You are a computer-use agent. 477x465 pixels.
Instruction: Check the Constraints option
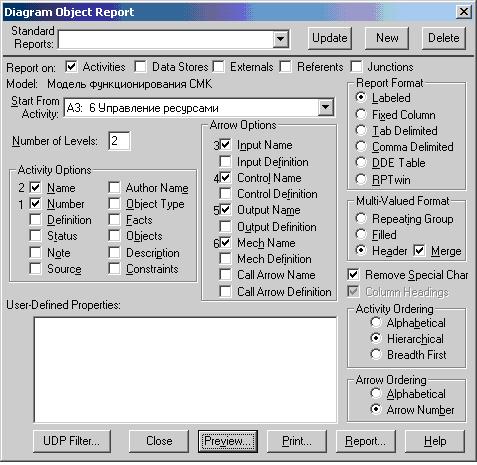pyautogui.click(x=114, y=268)
